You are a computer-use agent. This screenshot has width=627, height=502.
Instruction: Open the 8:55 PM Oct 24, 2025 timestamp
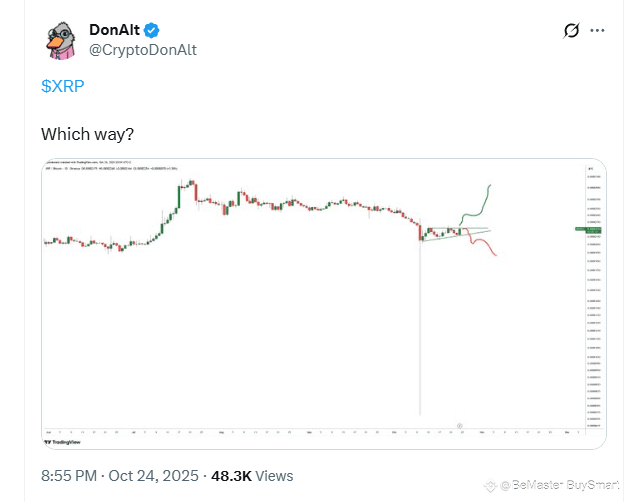coord(120,476)
